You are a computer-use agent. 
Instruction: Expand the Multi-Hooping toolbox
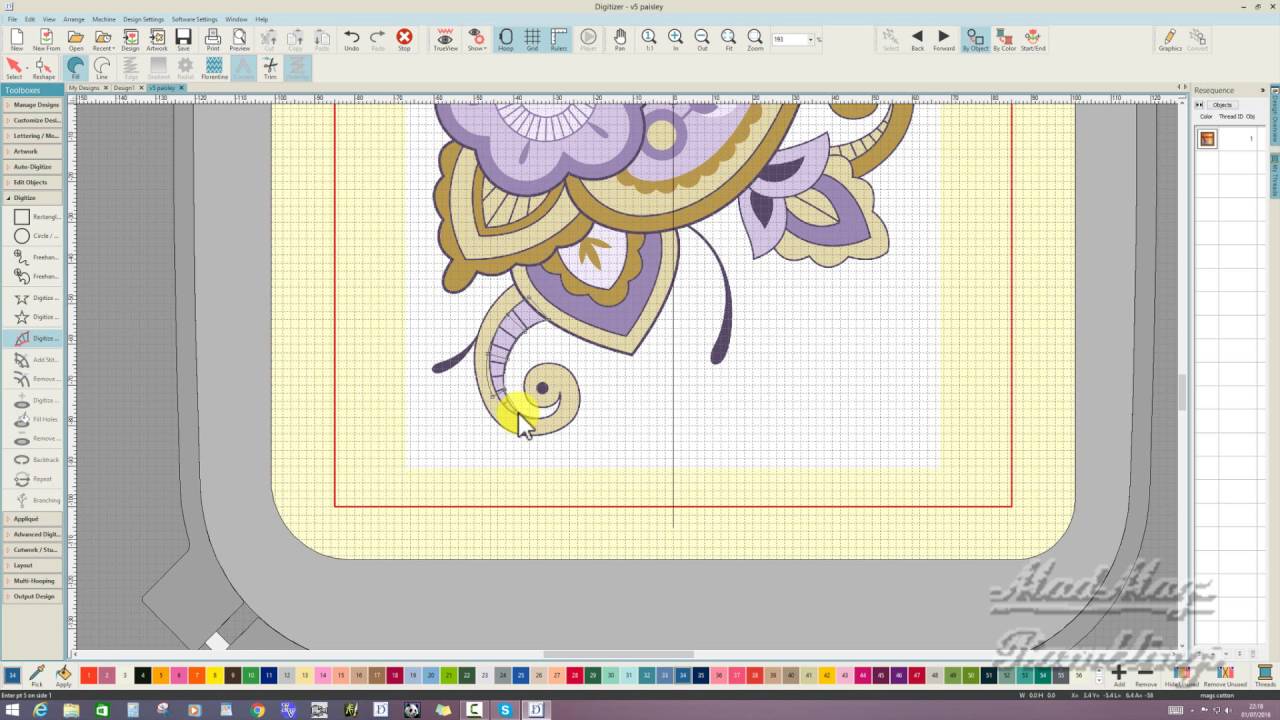[x=32, y=581]
